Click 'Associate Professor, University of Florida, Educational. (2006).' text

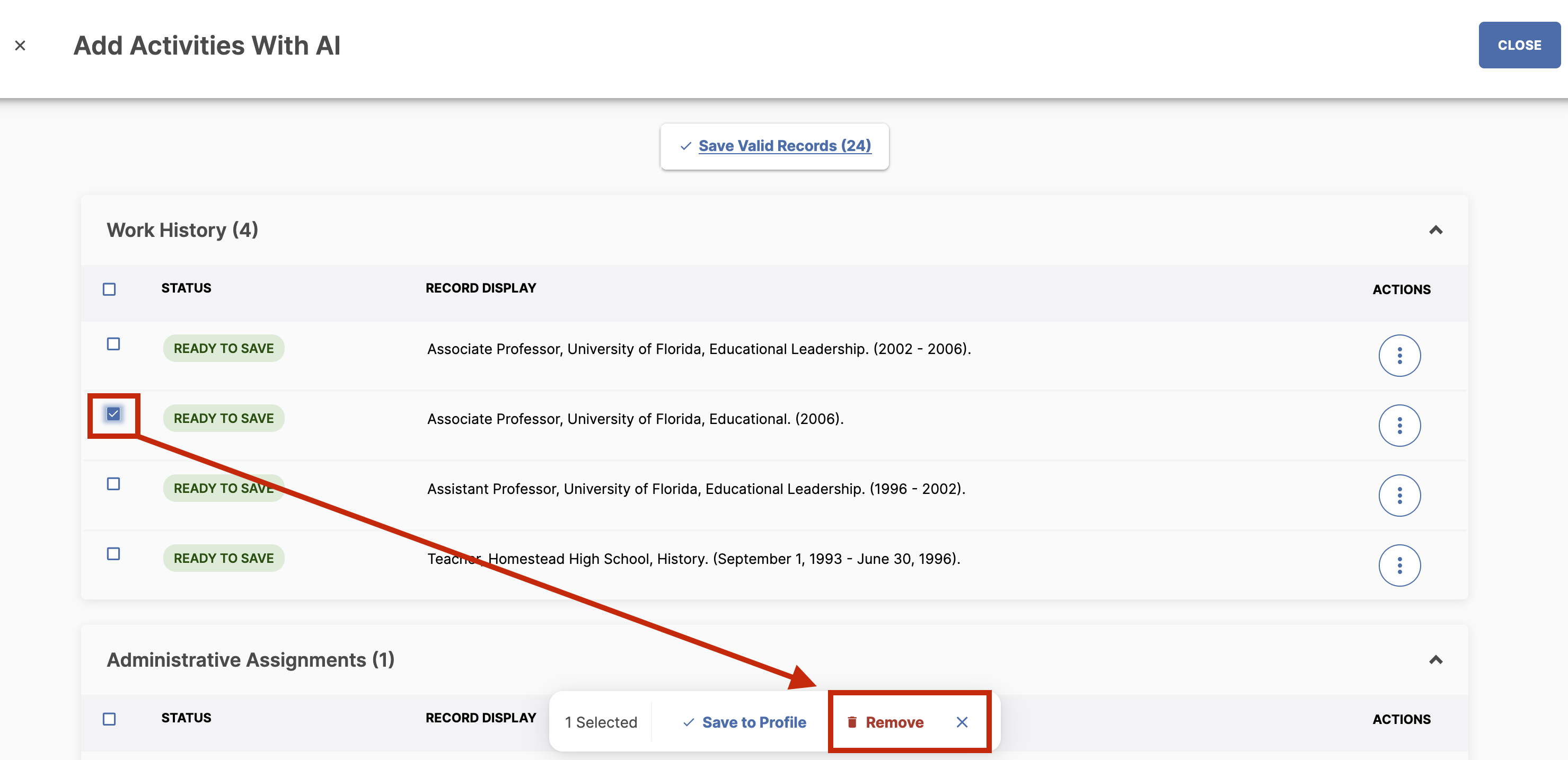coord(635,419)
